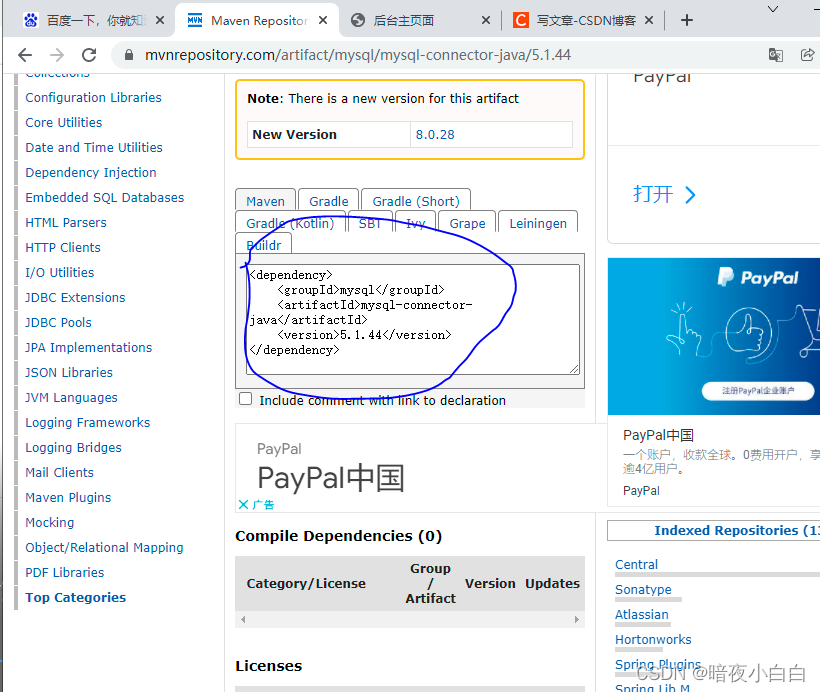Open Date and Time Utilities category
This screenshot has width=820, height=692.
(x=94, y=148)
